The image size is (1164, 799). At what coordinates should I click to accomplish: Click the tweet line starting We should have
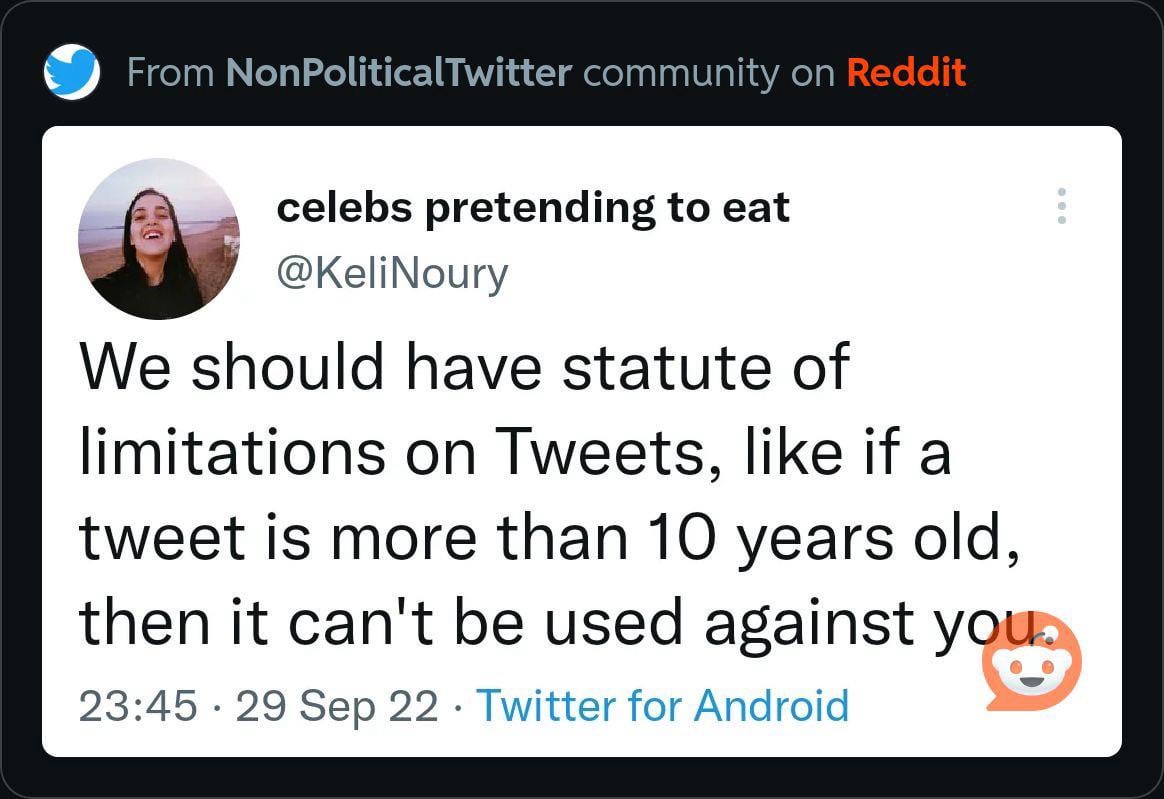(463, 366)
